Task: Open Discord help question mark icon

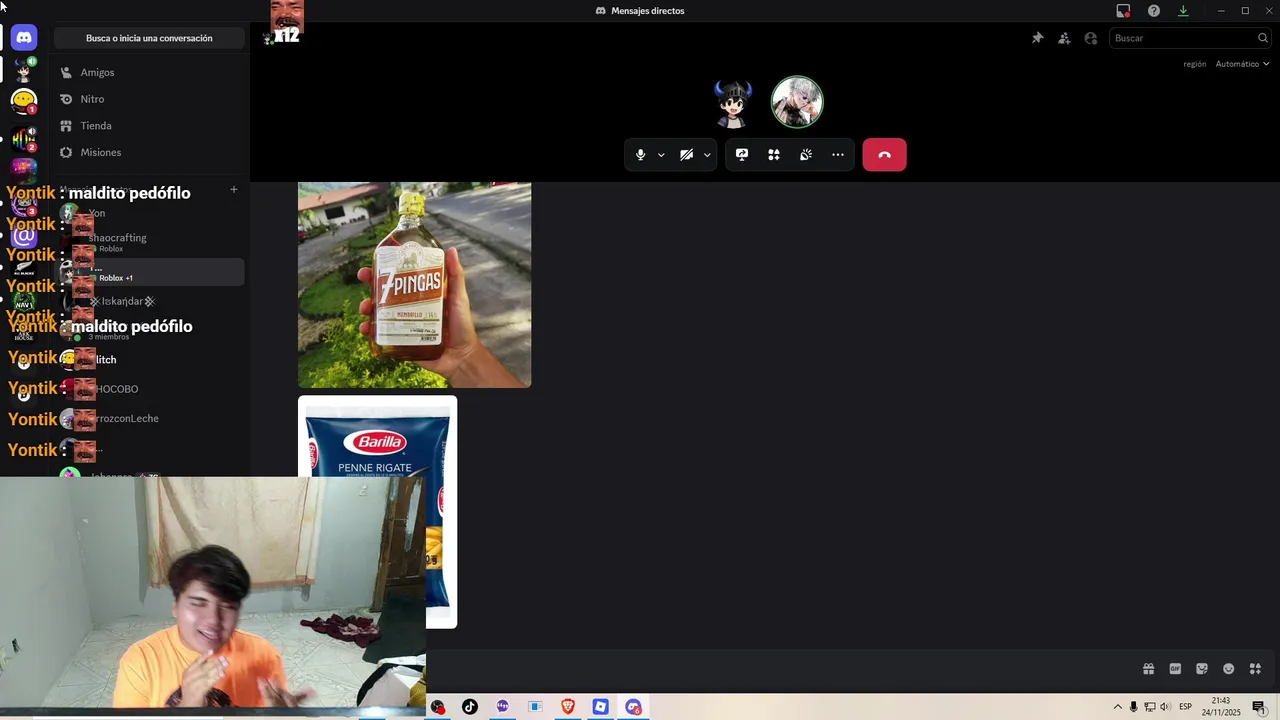Action: pos(1154,11)
